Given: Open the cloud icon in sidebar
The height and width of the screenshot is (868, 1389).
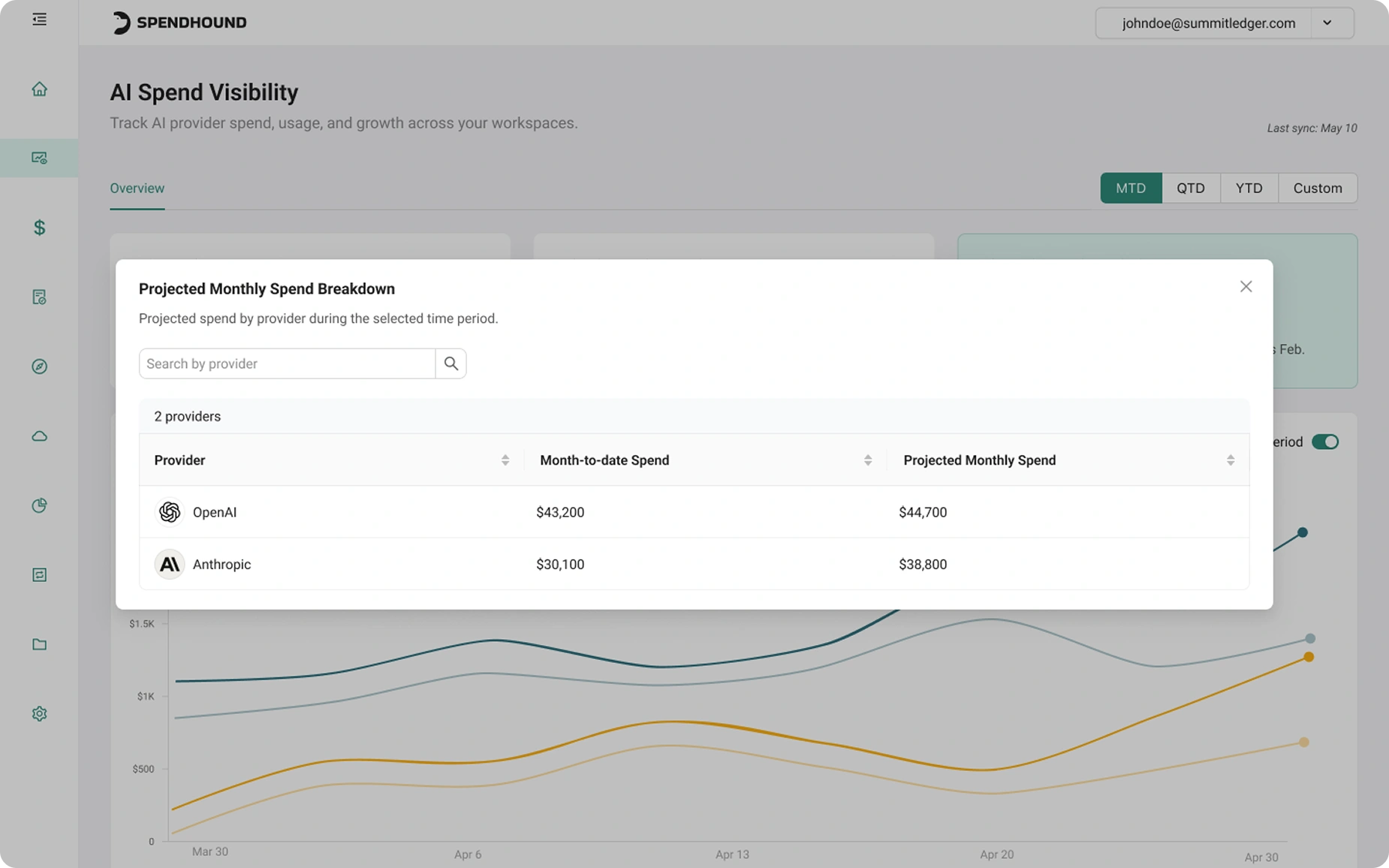Looking at the screenshot, I should (x=39, y=436).
